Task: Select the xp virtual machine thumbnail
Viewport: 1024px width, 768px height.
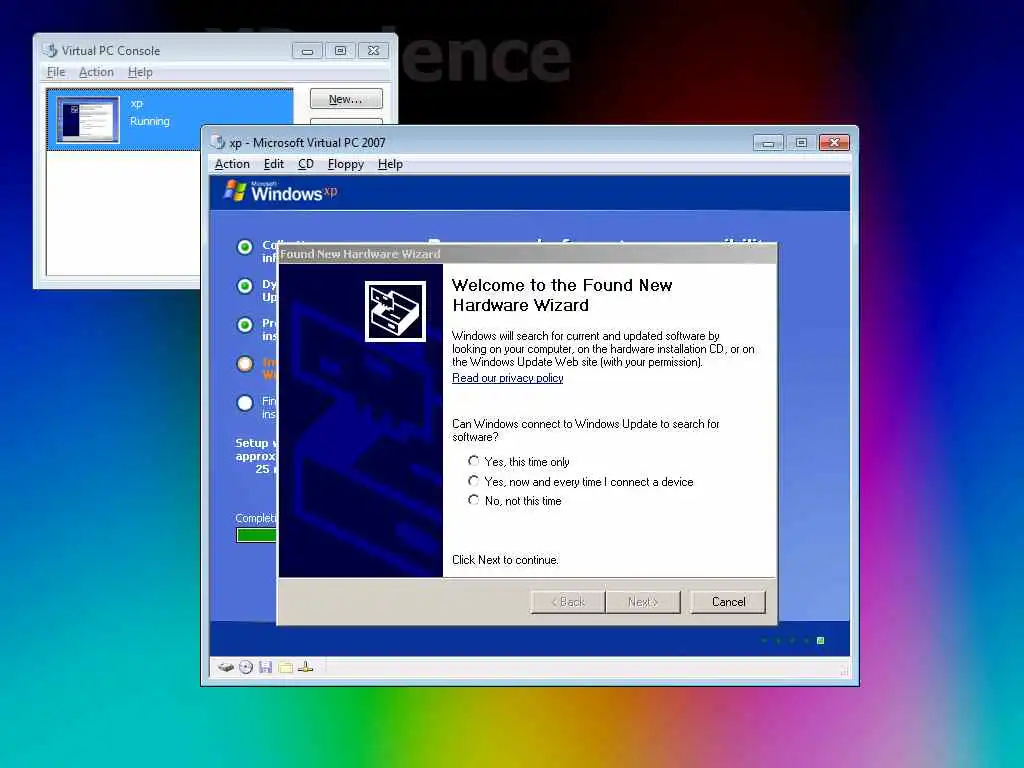Action: coord(88,120)
